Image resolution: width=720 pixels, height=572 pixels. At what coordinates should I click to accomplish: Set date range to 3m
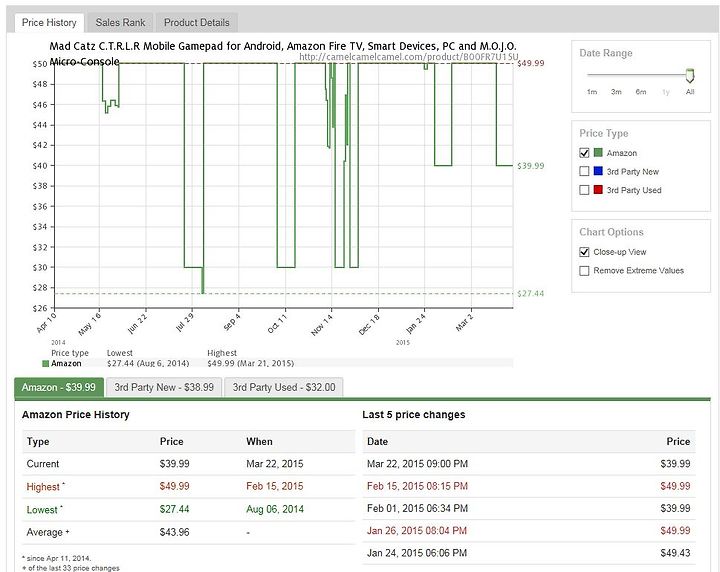click(616, 92)
